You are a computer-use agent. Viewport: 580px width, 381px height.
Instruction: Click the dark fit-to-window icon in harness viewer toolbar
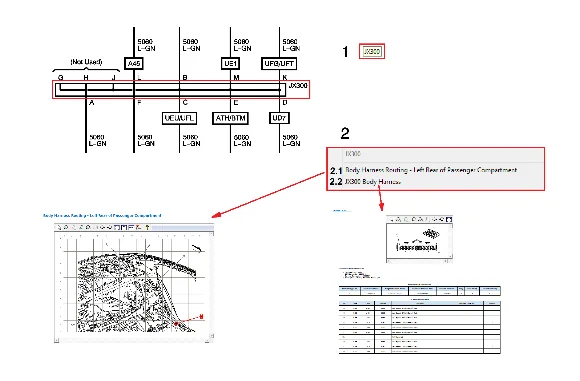click(449, 219)
